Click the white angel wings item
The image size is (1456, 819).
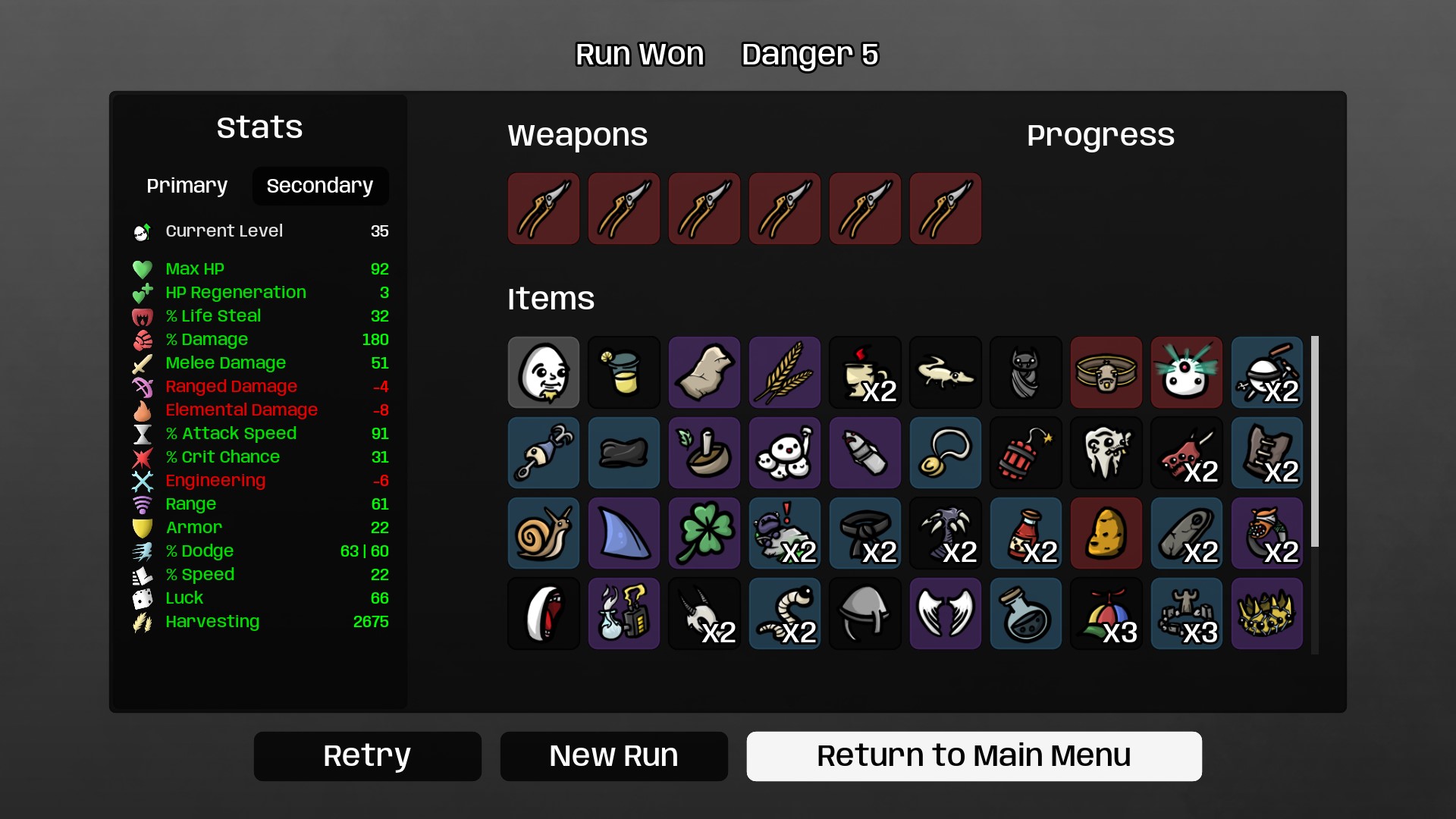tap(946, 613)
